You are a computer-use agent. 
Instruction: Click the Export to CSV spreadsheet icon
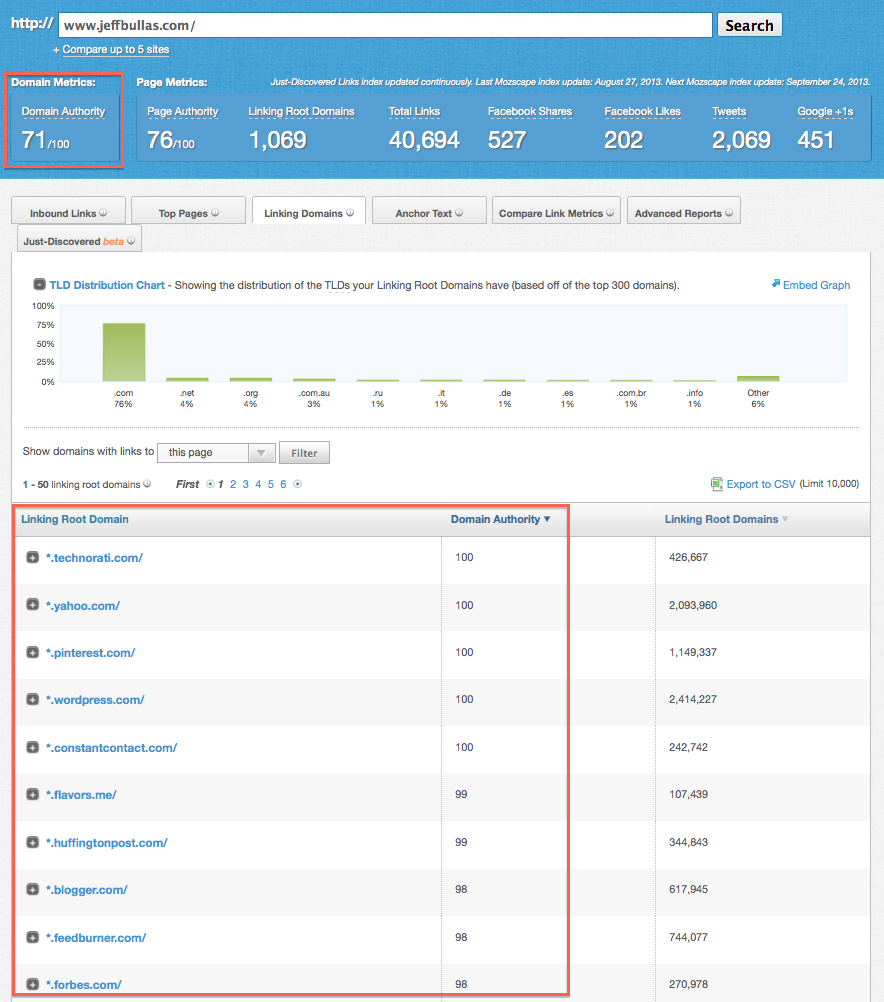[717, 484]
